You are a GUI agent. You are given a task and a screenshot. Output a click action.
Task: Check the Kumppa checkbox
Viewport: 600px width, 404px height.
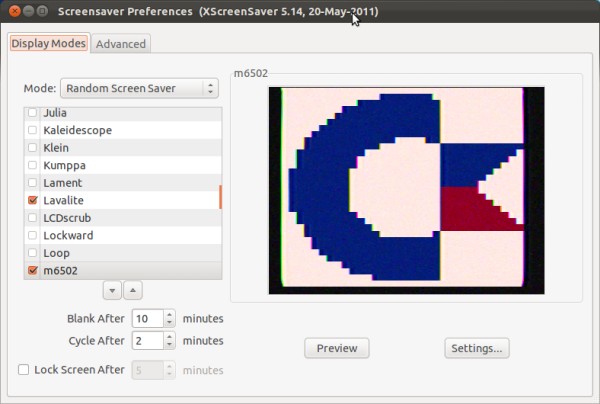pyautogui.click(x=33, y=165)
